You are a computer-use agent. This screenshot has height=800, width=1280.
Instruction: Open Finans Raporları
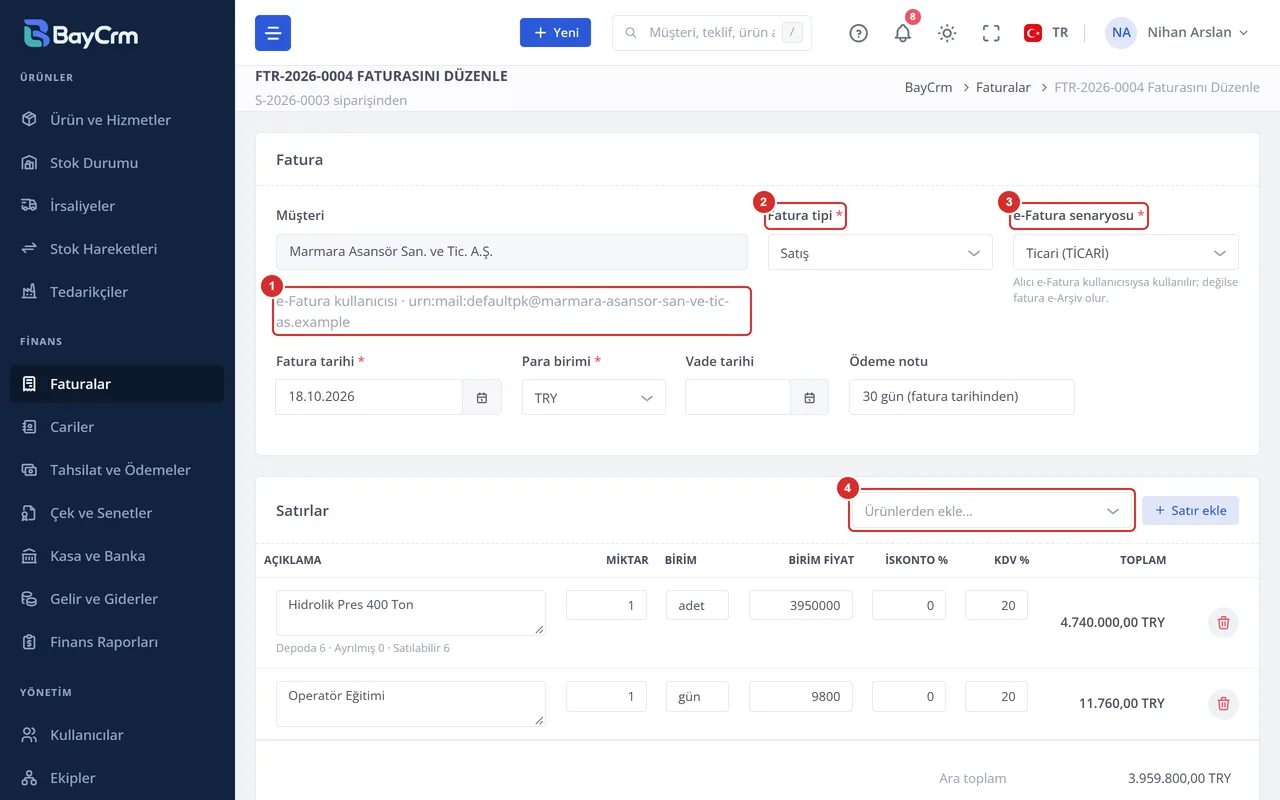pyautogui.click(x=117, y=642)
